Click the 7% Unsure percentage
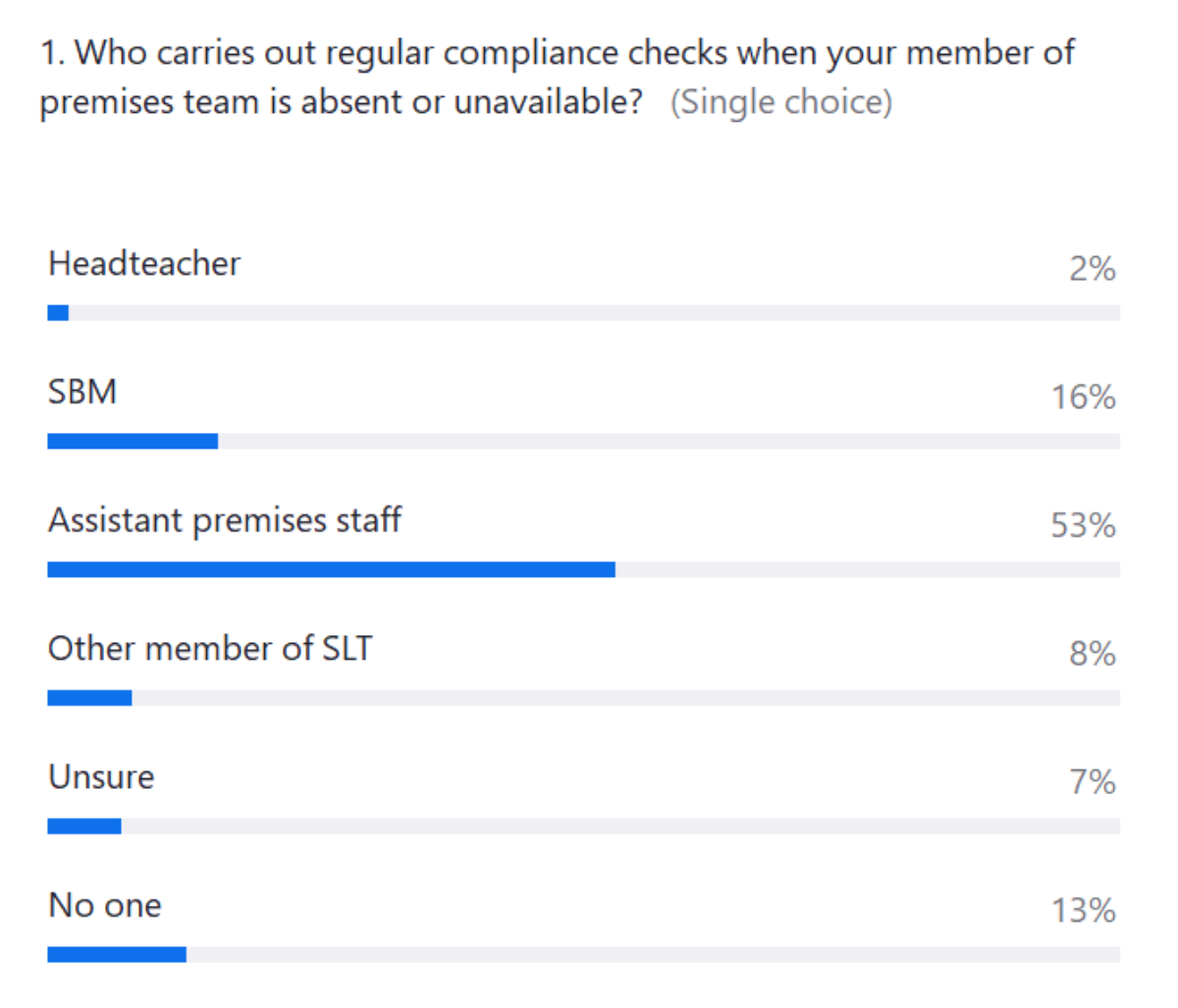 pos(1092,782)
